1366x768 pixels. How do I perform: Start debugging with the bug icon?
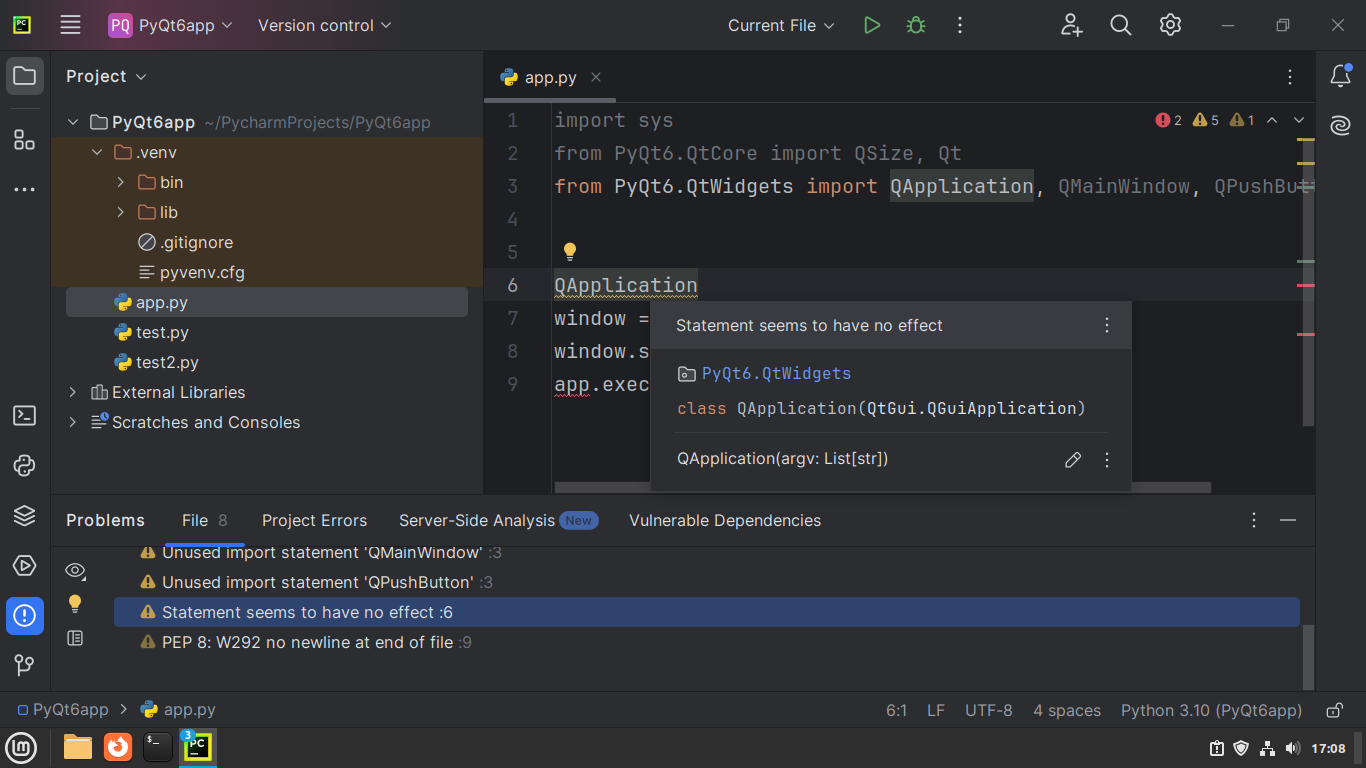[916, 25]
